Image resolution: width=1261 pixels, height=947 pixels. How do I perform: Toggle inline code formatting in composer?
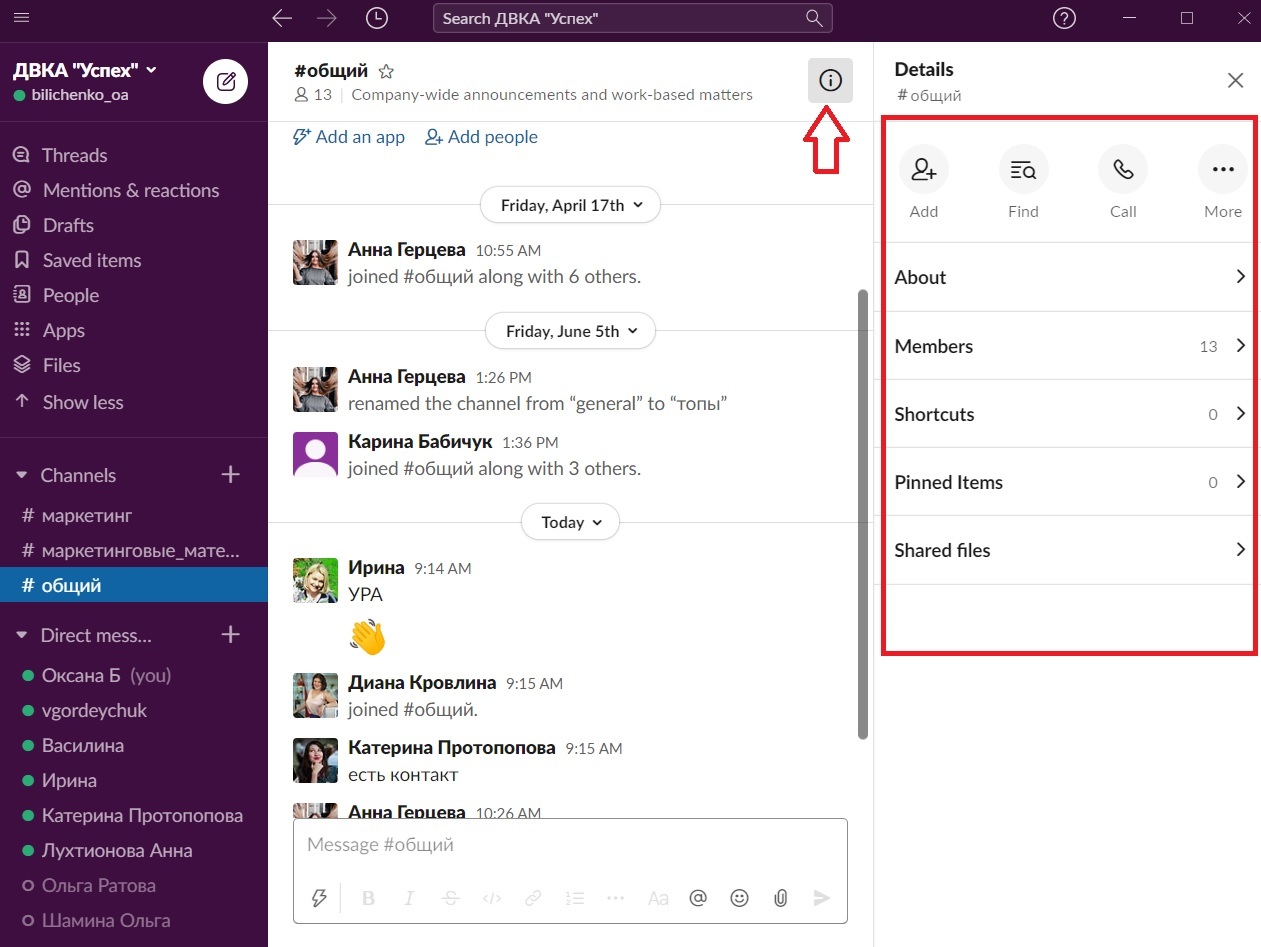tap(491, 898)
